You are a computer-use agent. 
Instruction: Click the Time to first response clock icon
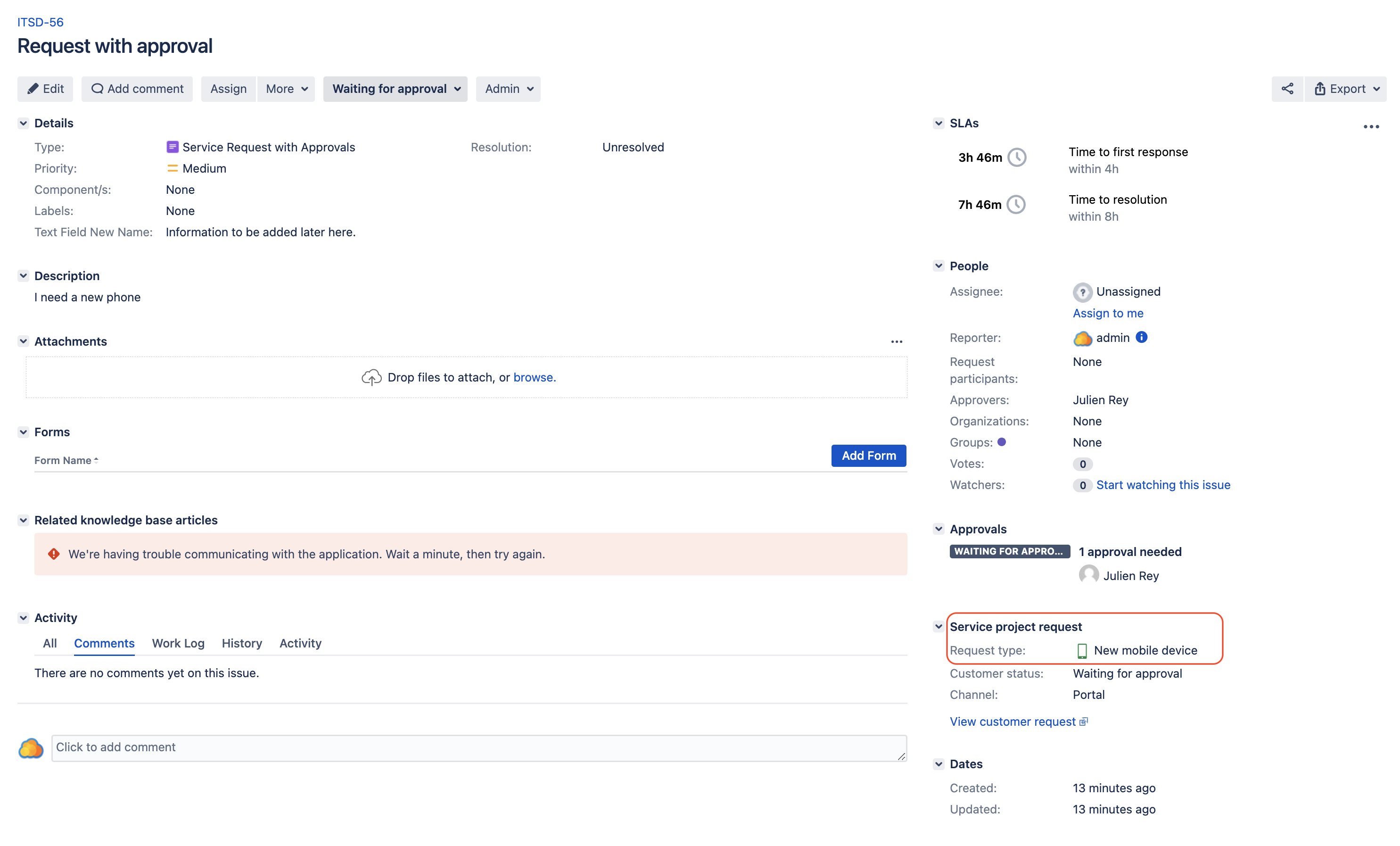coord(1016,158)
